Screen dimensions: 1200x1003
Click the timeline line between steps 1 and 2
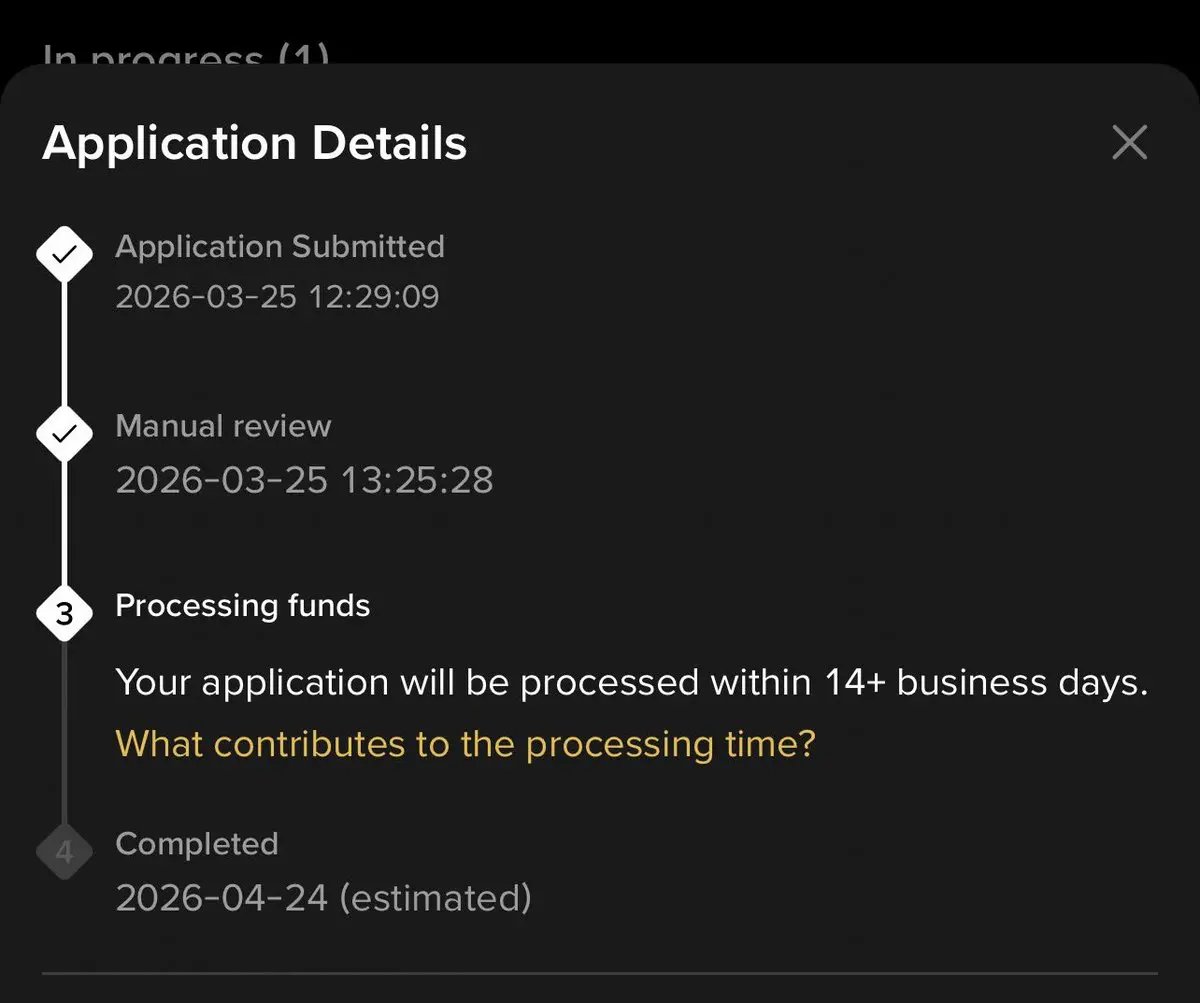64,345
